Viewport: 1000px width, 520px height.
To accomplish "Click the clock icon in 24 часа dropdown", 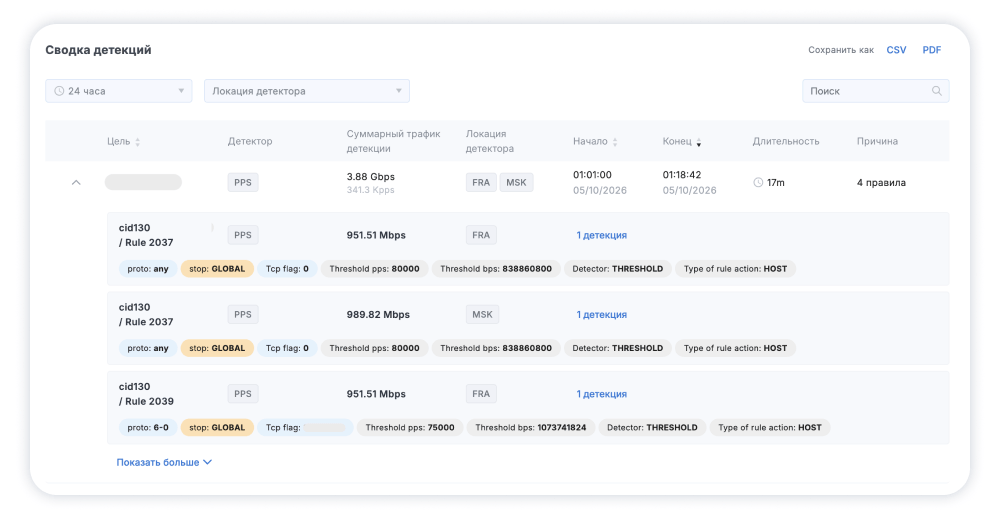I will (59, 91).
